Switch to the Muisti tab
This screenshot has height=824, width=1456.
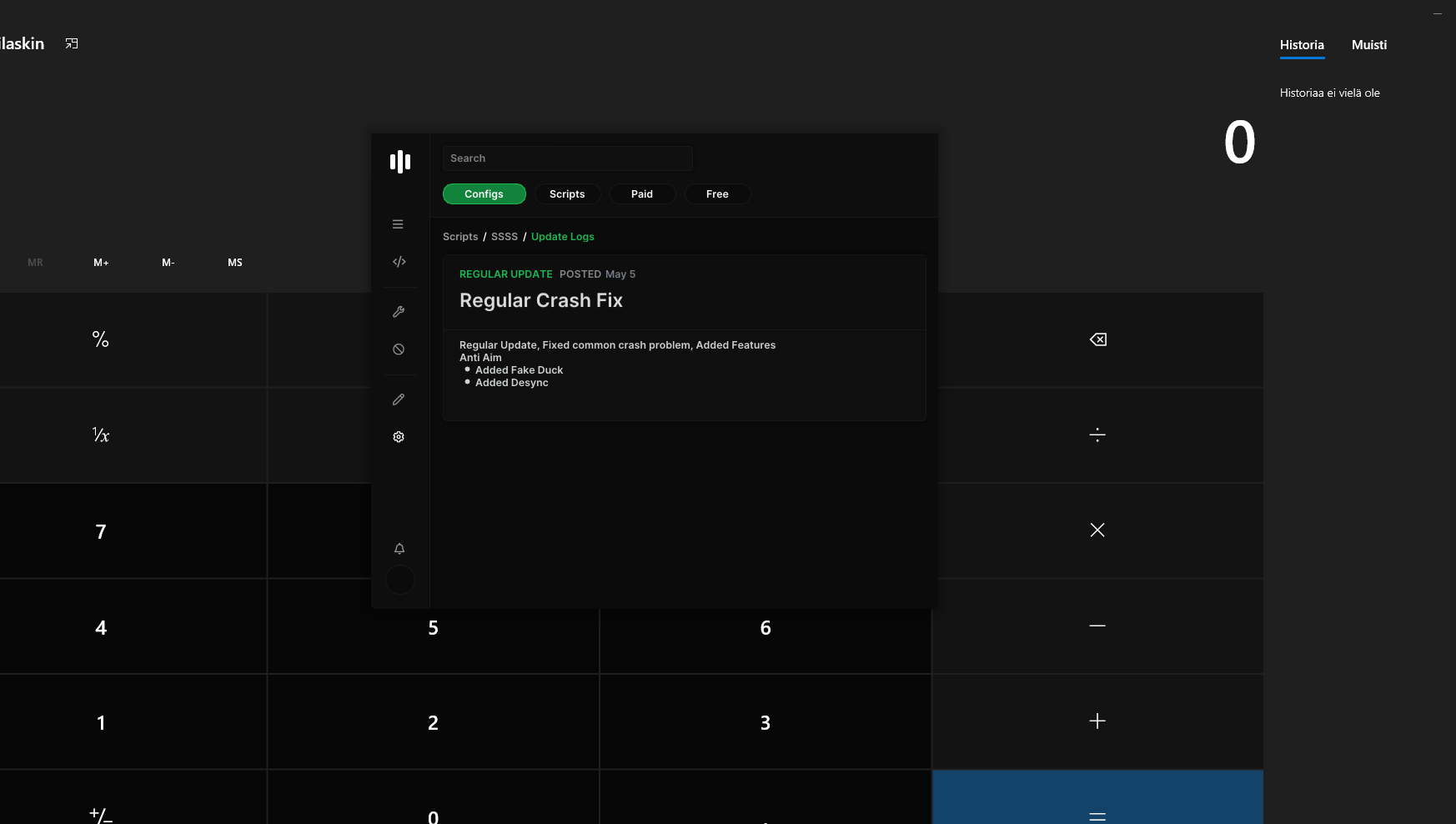click(x=1368, y=44)
